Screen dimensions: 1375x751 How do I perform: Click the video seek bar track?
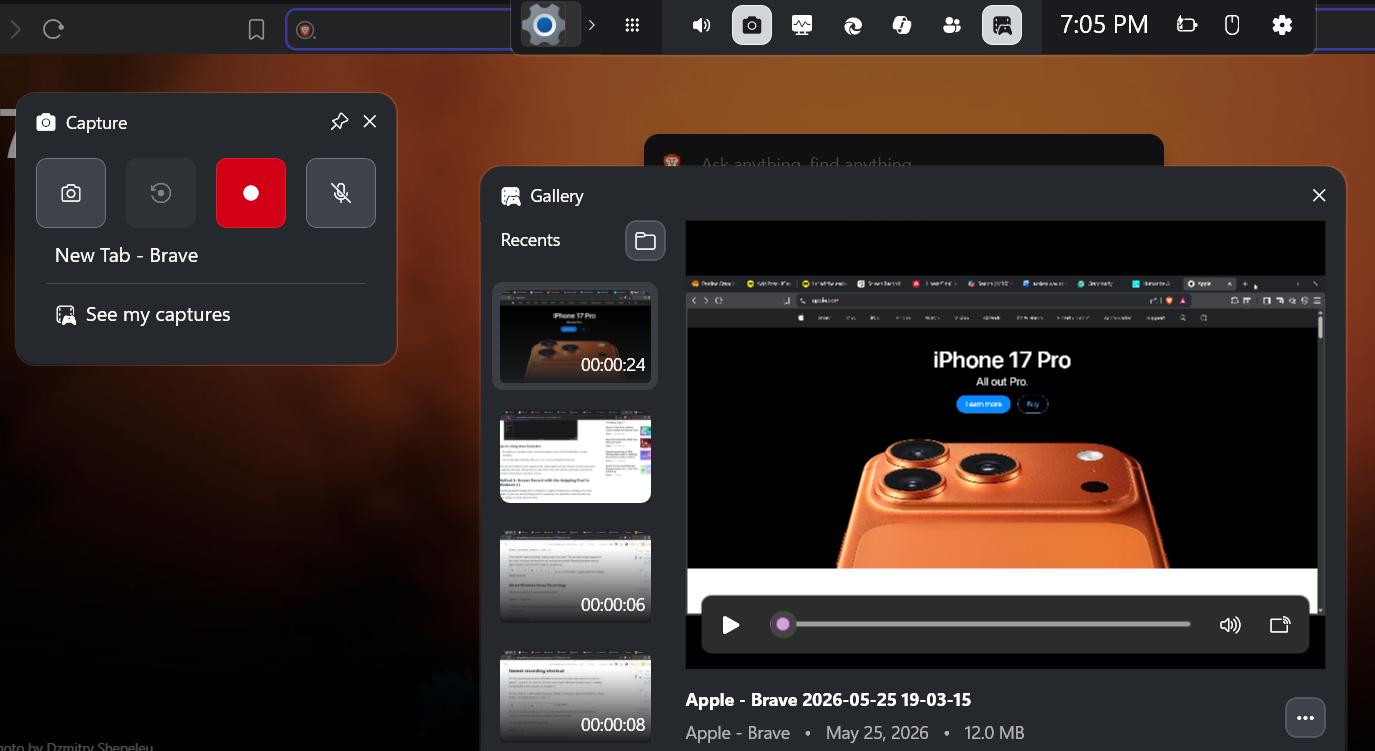pyautogui.click(x=984, y=624)
